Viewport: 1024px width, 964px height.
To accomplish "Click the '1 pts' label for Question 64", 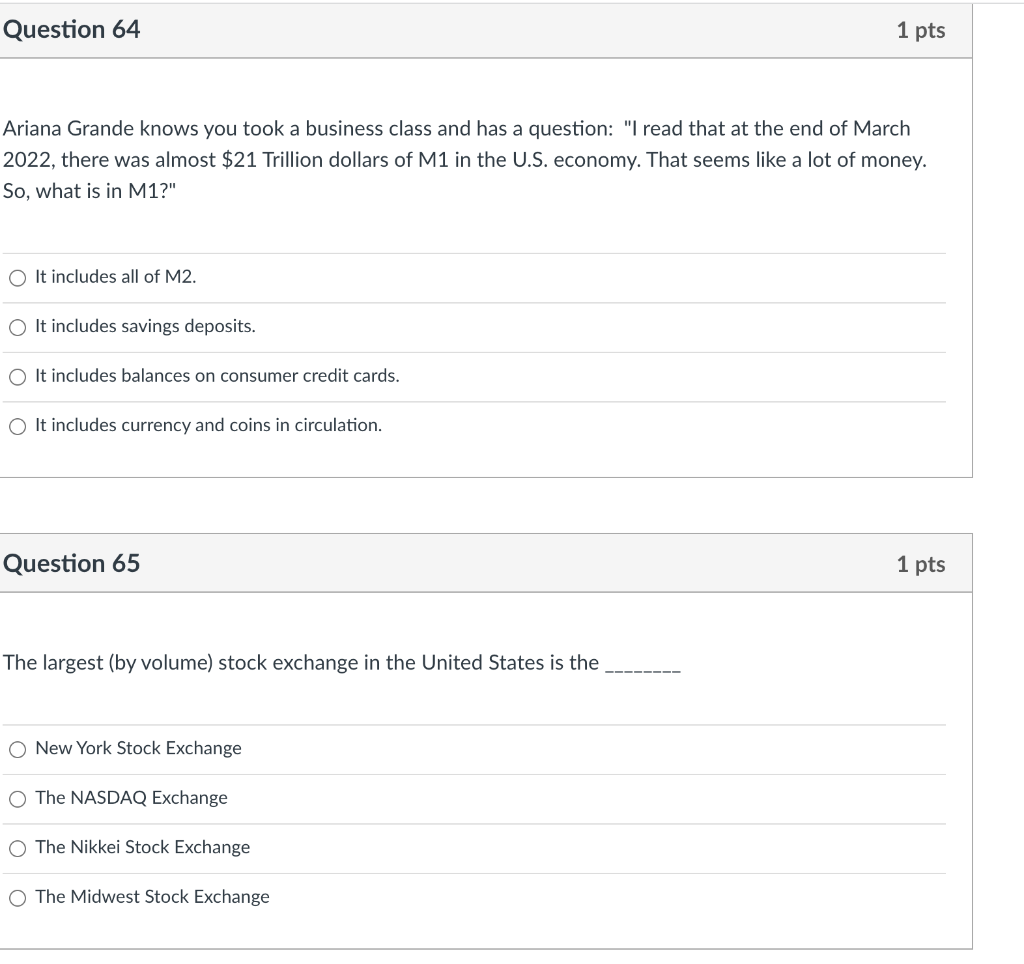I will (920, 31).
